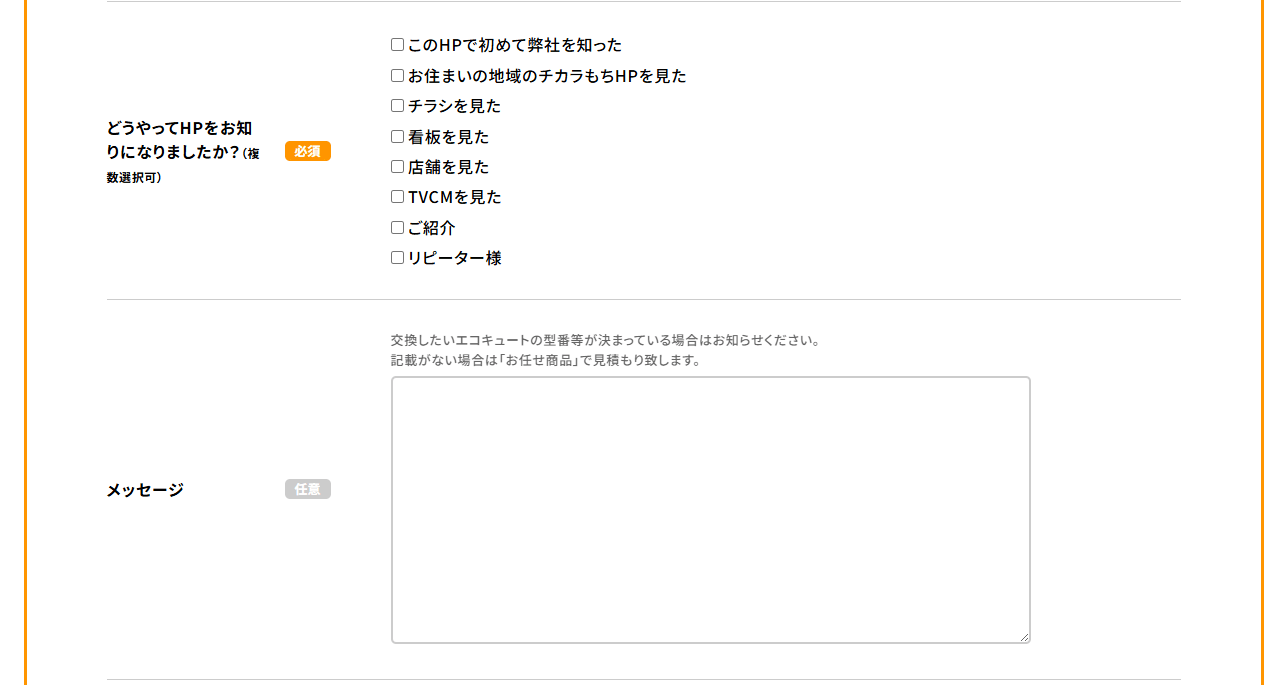Click the 'ご紹介' option label text

coord(432,228)
